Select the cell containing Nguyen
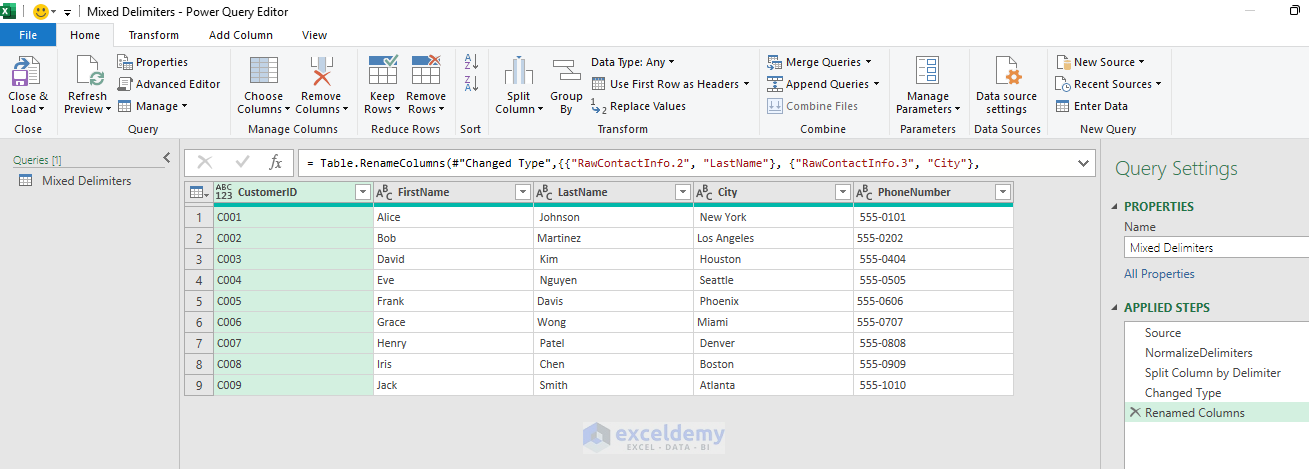 [x=613, y=280]
